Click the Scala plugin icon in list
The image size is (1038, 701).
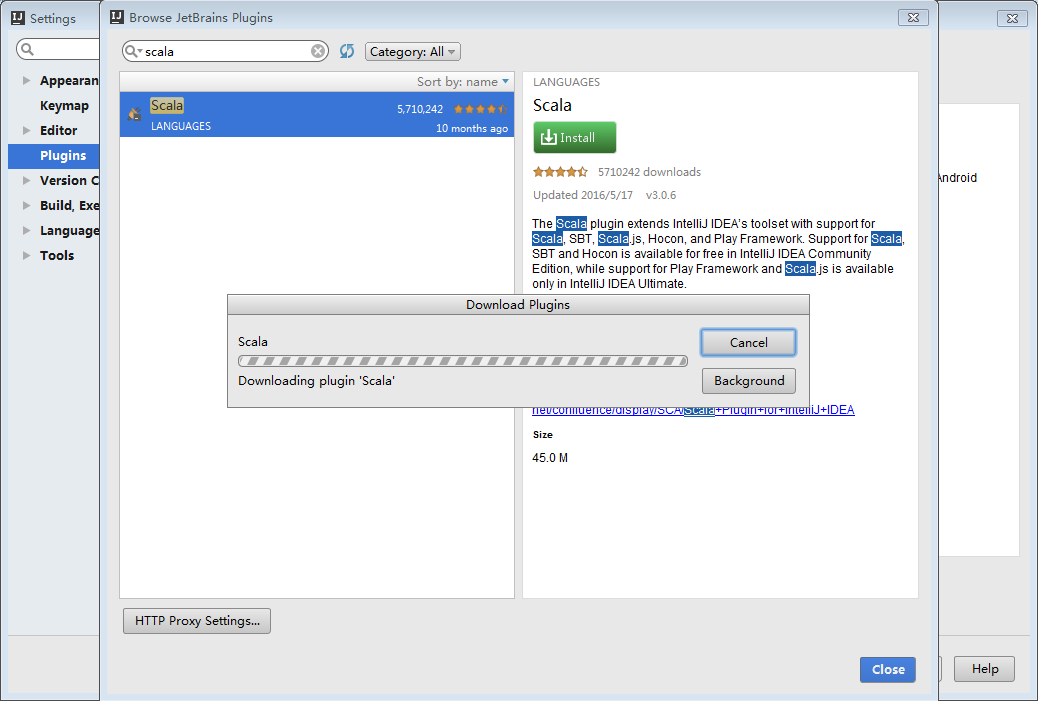pyautogui.click(x=135, y=114)
